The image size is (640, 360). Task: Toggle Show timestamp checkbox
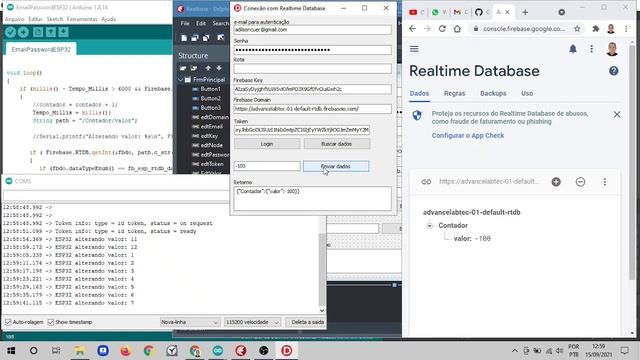pyautogui.click(x=51, y=322)
